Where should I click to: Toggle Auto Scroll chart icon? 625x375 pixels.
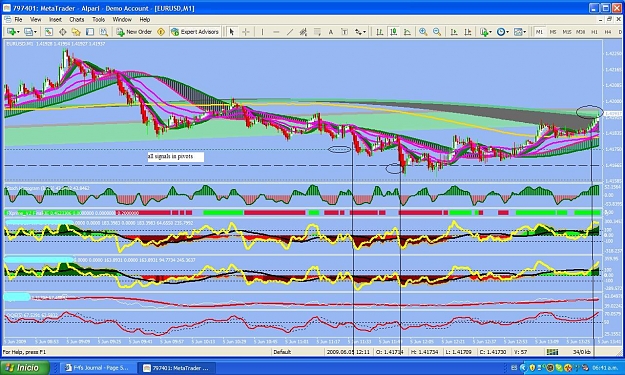coord(454,32)
